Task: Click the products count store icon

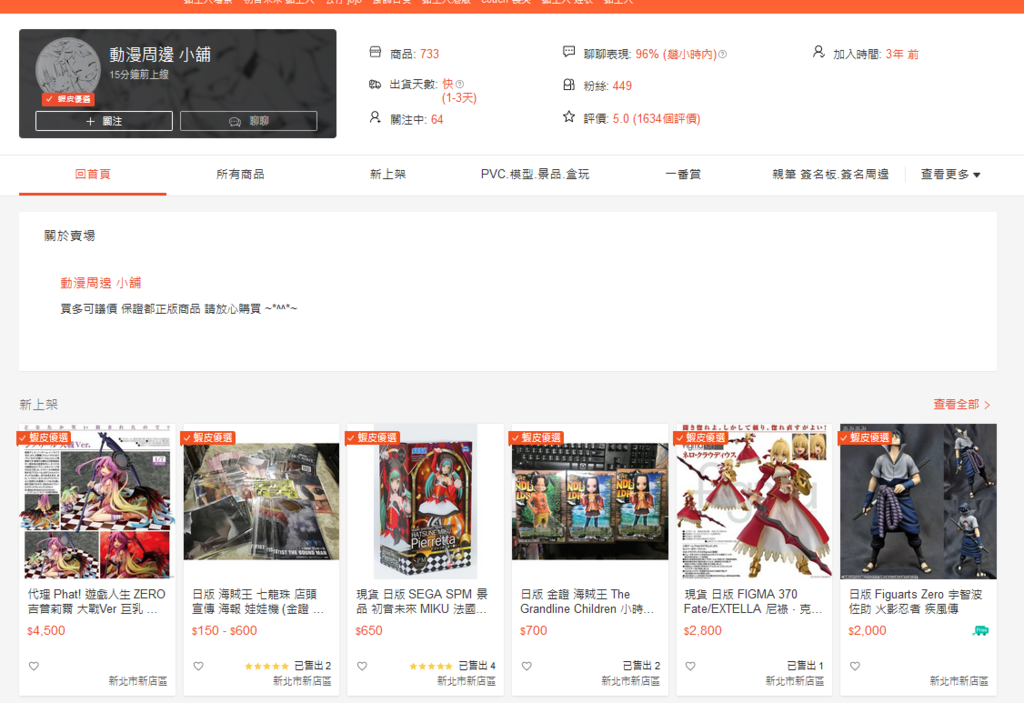Action: [375, 52]
